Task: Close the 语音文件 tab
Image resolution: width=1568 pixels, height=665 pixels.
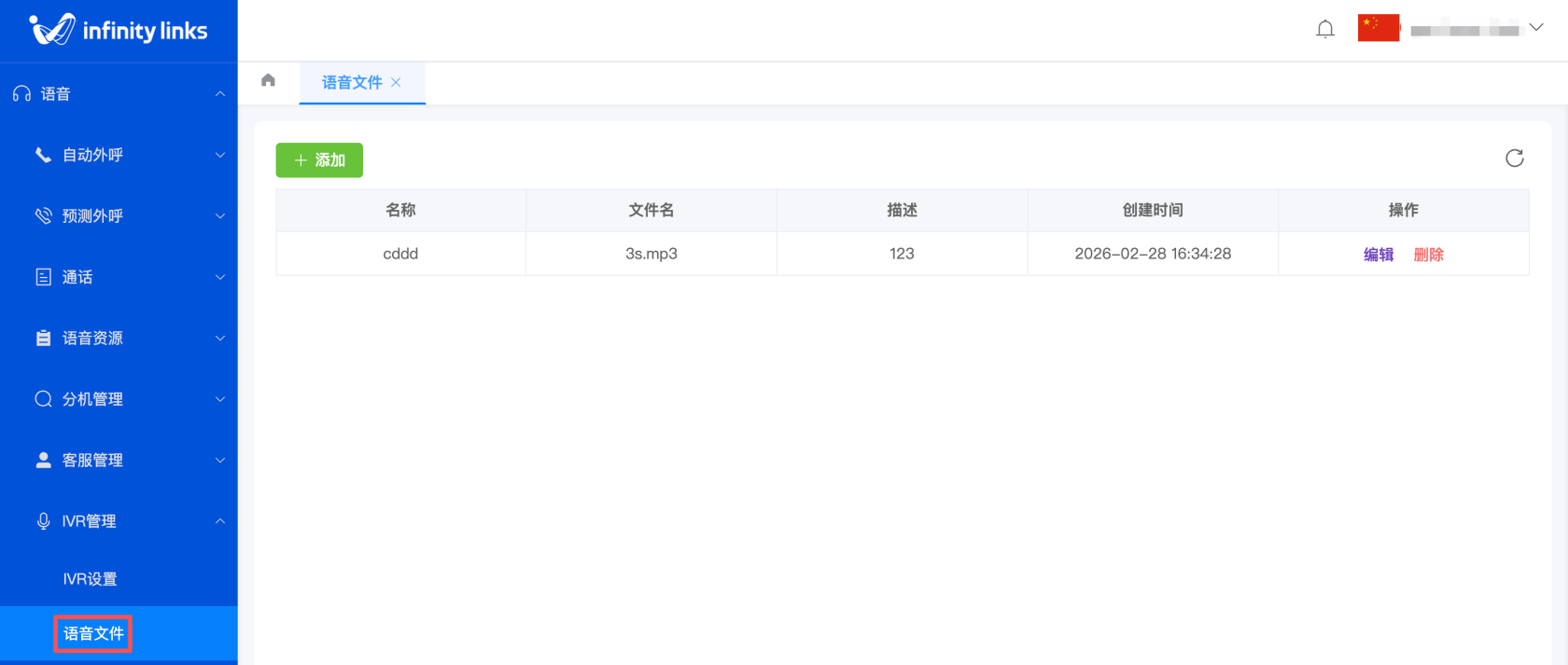Action: click(396, 82)
